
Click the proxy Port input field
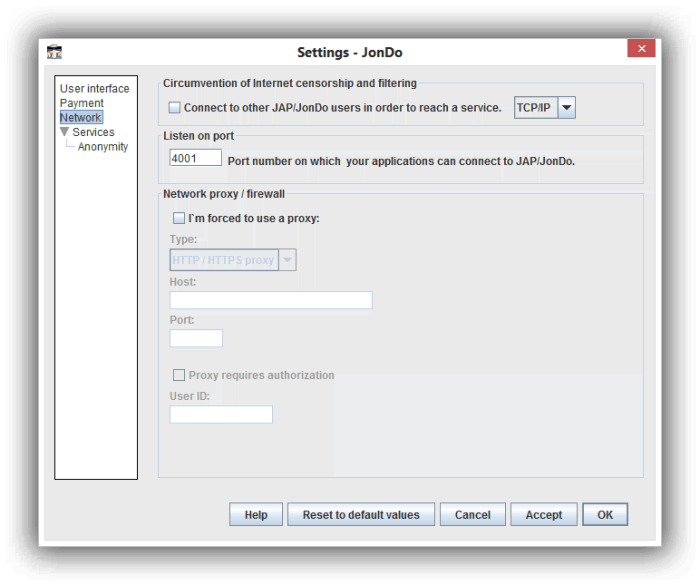point(196,338)
